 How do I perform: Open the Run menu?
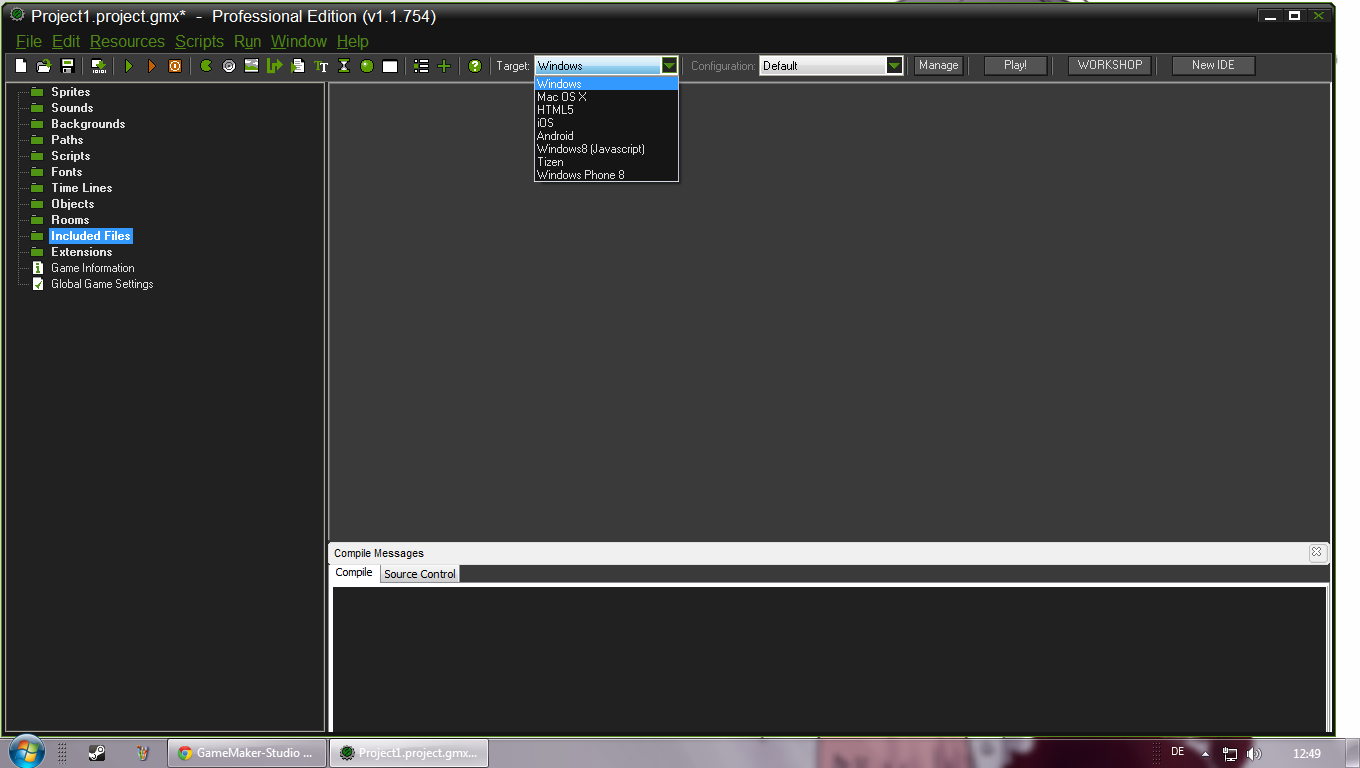coord(247,41)
